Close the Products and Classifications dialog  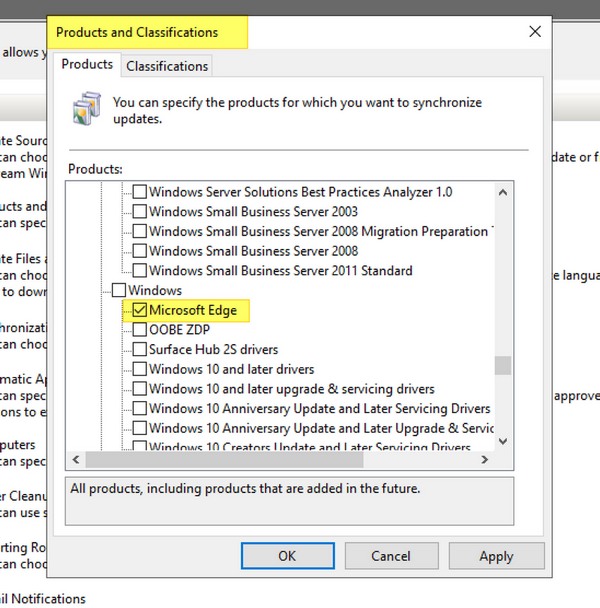(x=535, y=31)
